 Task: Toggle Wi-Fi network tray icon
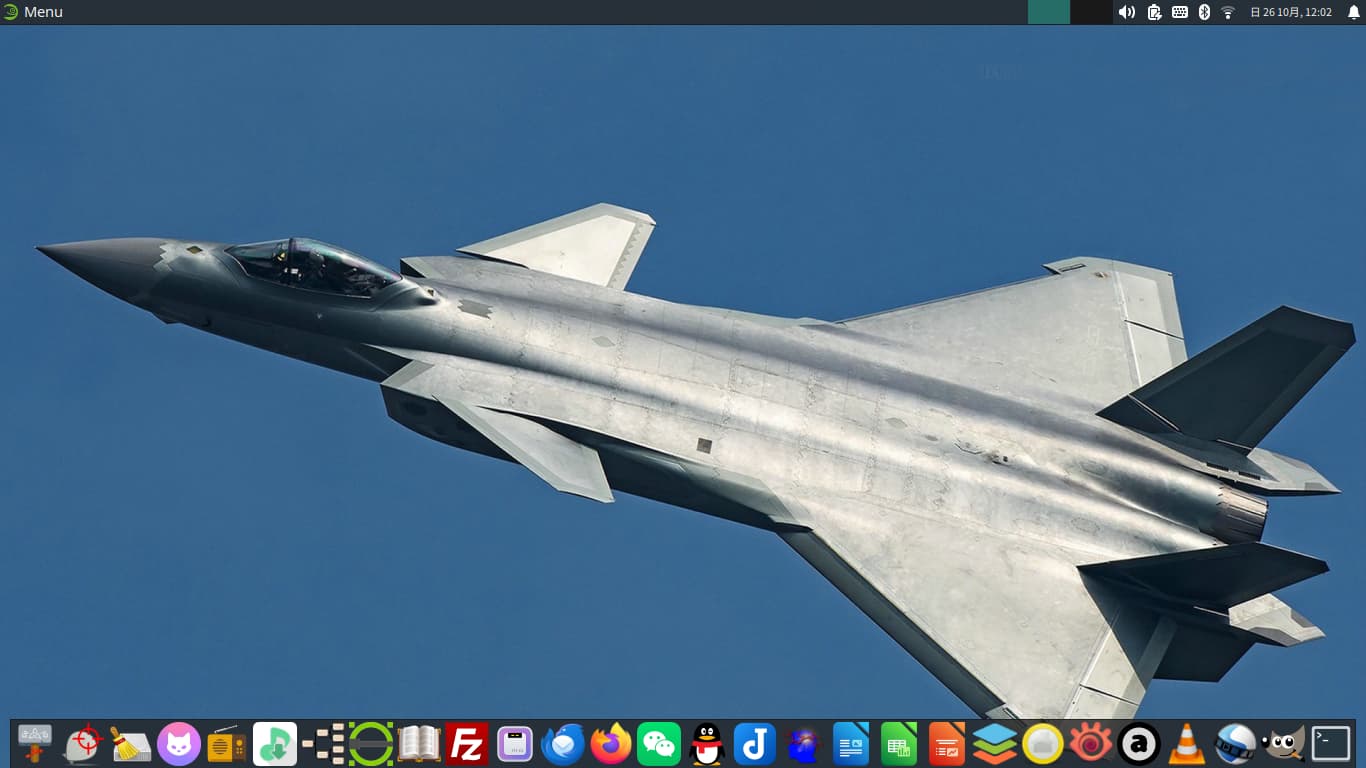pyautogui.click(x=1228, y=12)
